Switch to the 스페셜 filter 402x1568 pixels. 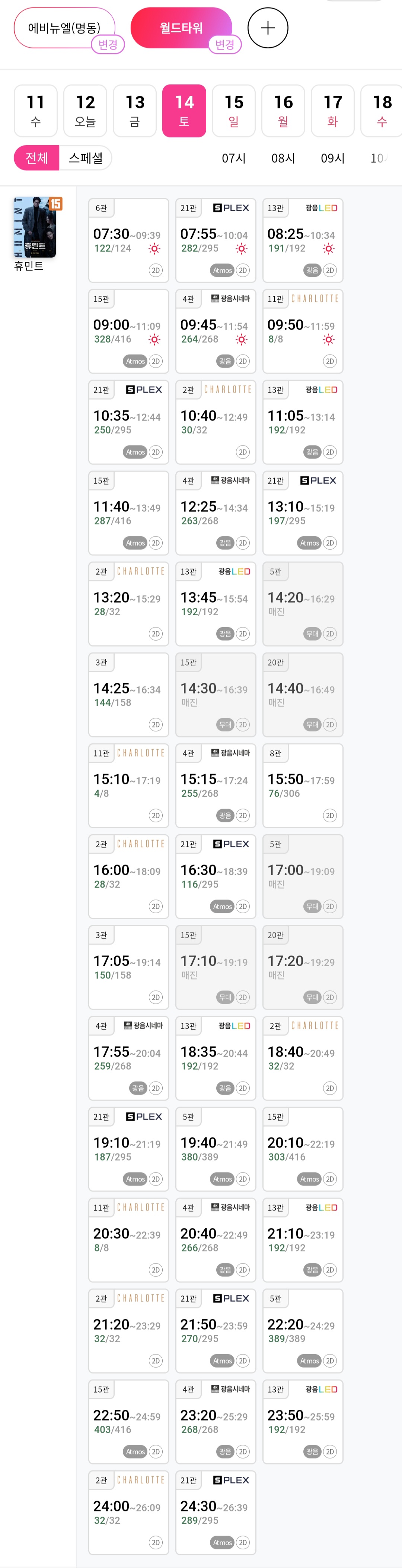coord(86,158)
